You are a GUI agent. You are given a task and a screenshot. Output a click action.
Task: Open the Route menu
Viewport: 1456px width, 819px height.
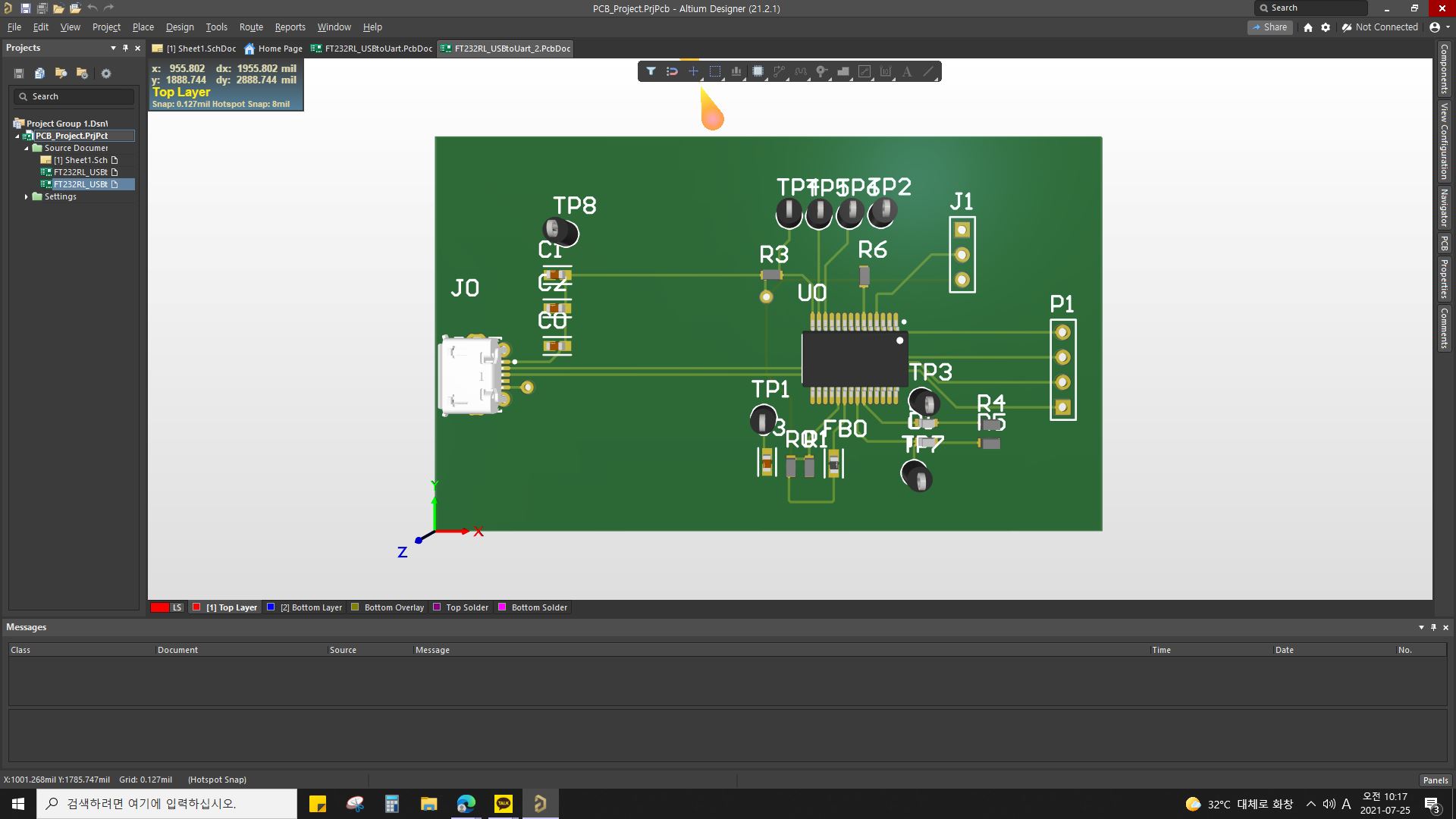[251, 27]
